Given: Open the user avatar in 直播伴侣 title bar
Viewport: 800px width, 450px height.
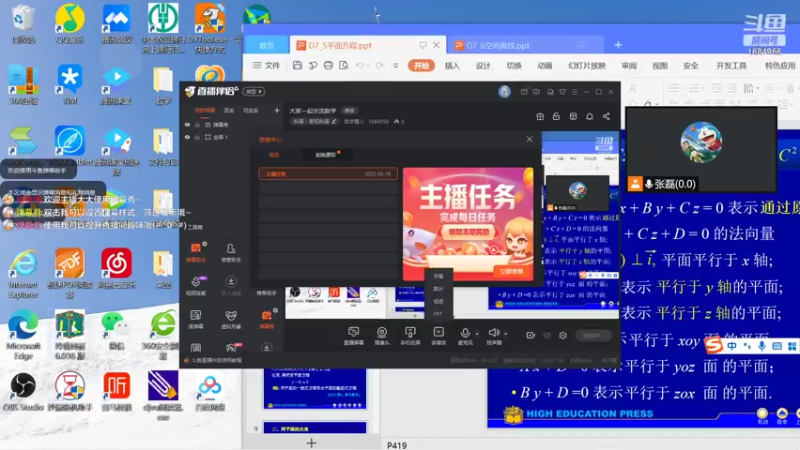Looking at the screenshot, I should coord(505,92).
